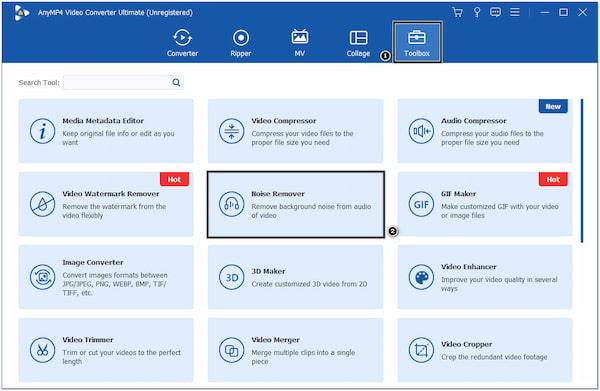Click the Hot badge on GIF Maker
The image size is (600, 391).
pos(553,179)
